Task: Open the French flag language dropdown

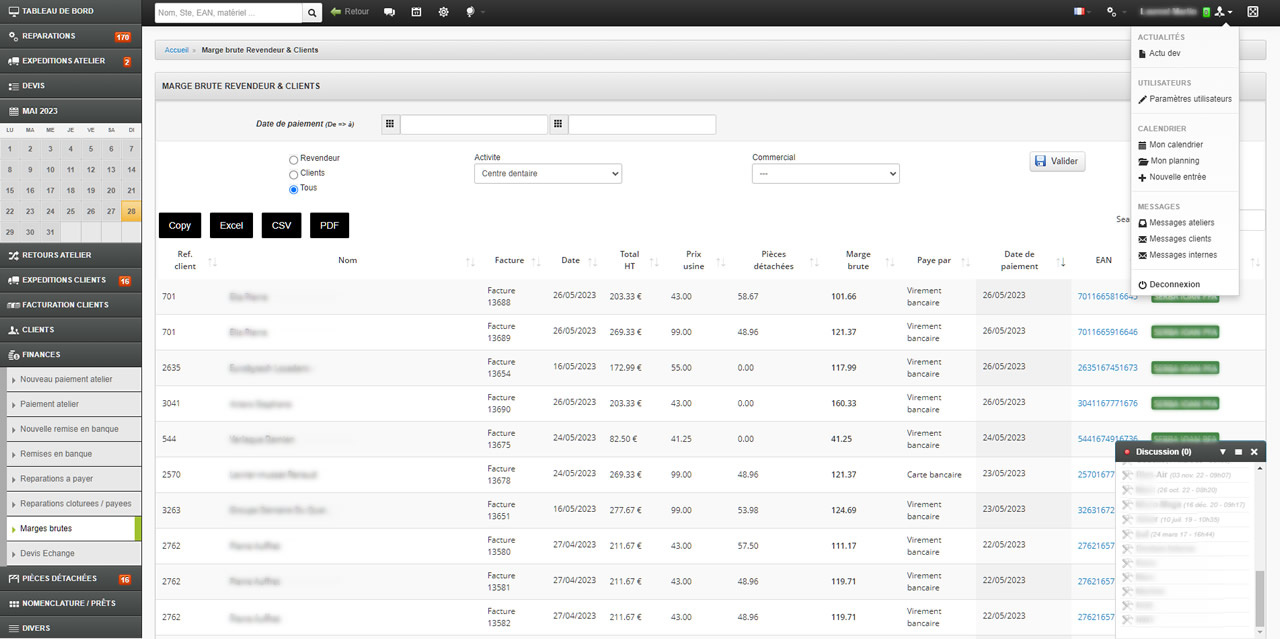Action: click(1082, 12)
